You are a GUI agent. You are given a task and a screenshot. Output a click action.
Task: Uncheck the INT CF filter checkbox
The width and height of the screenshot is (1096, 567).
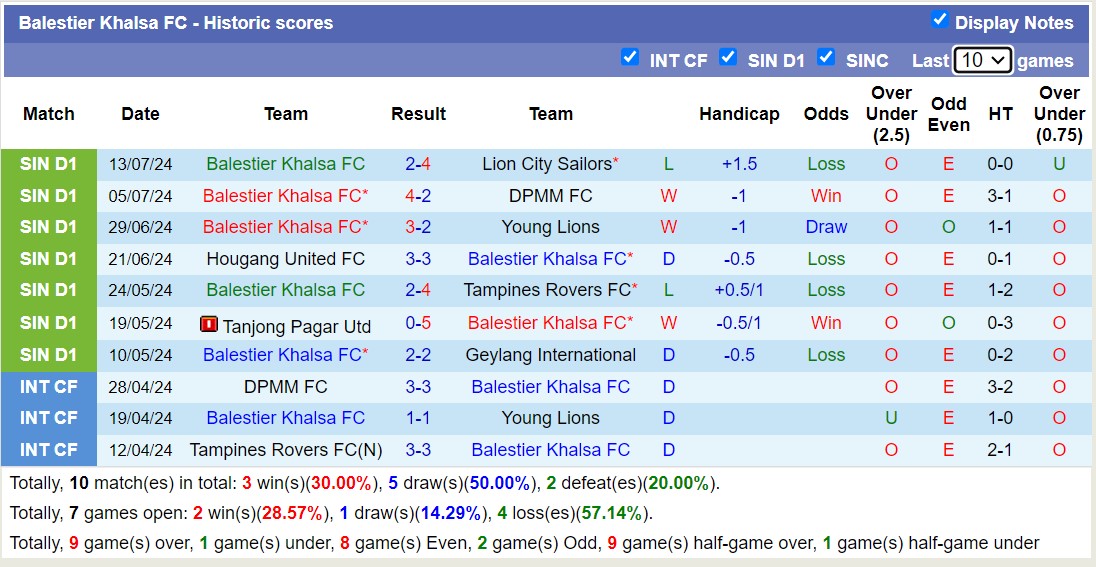coord(629,57)
